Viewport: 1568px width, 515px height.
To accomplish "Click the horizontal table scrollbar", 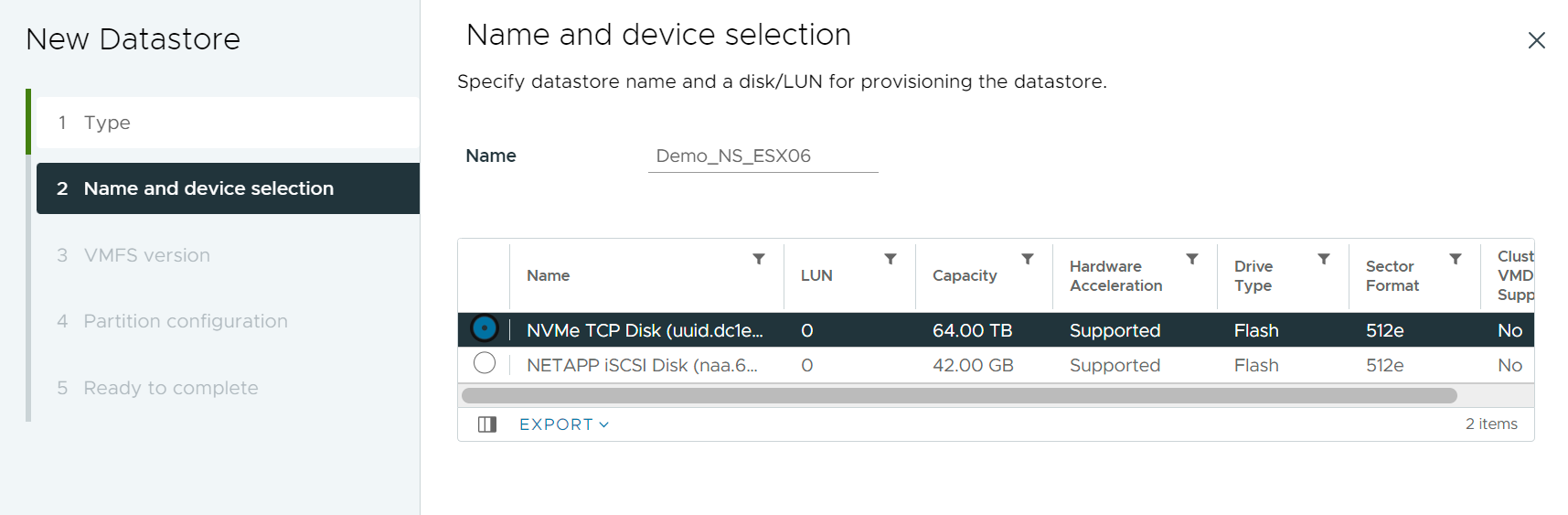I will coord(958,395).
